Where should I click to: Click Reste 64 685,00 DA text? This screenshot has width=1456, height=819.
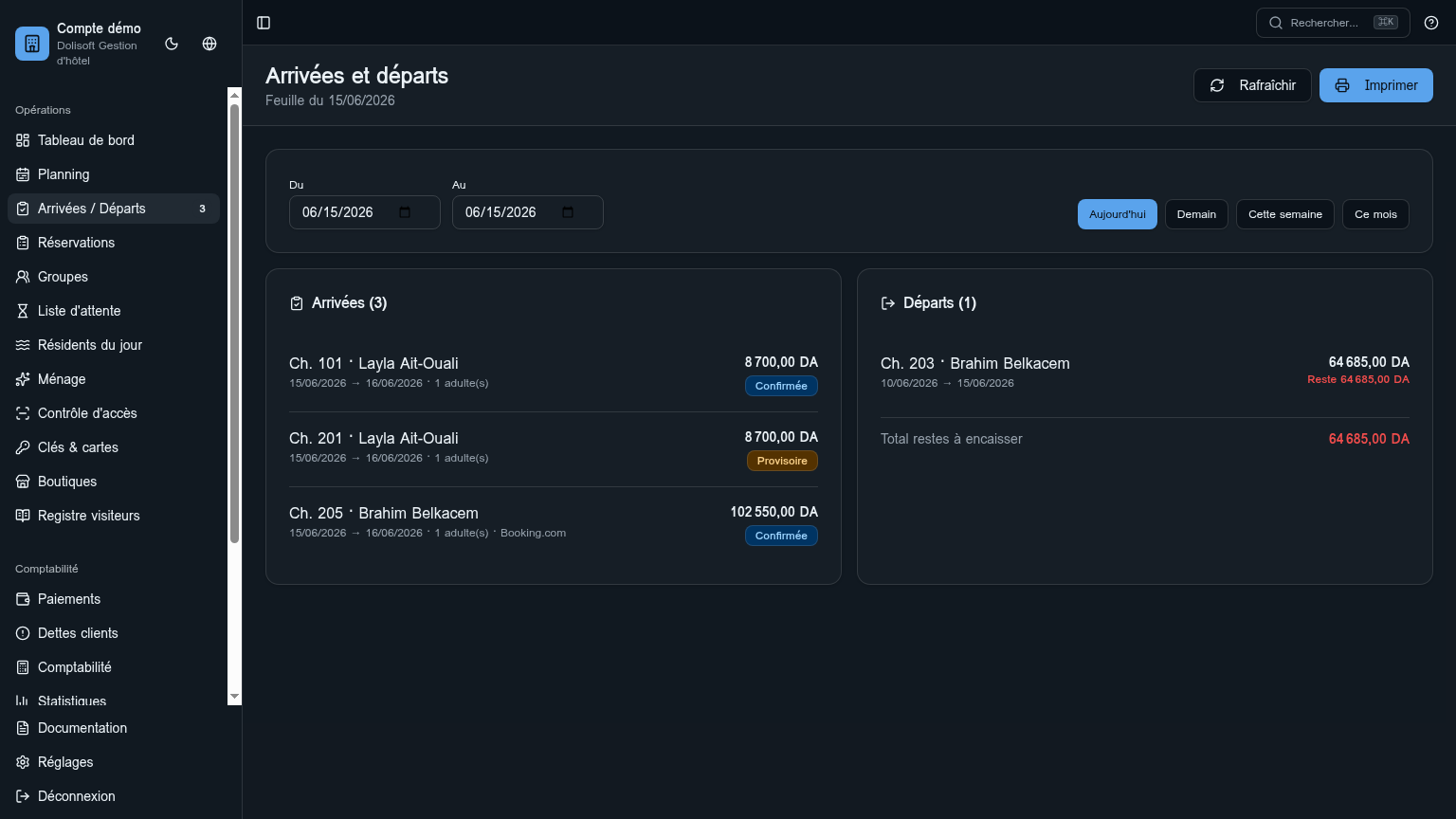point(1358,379)
